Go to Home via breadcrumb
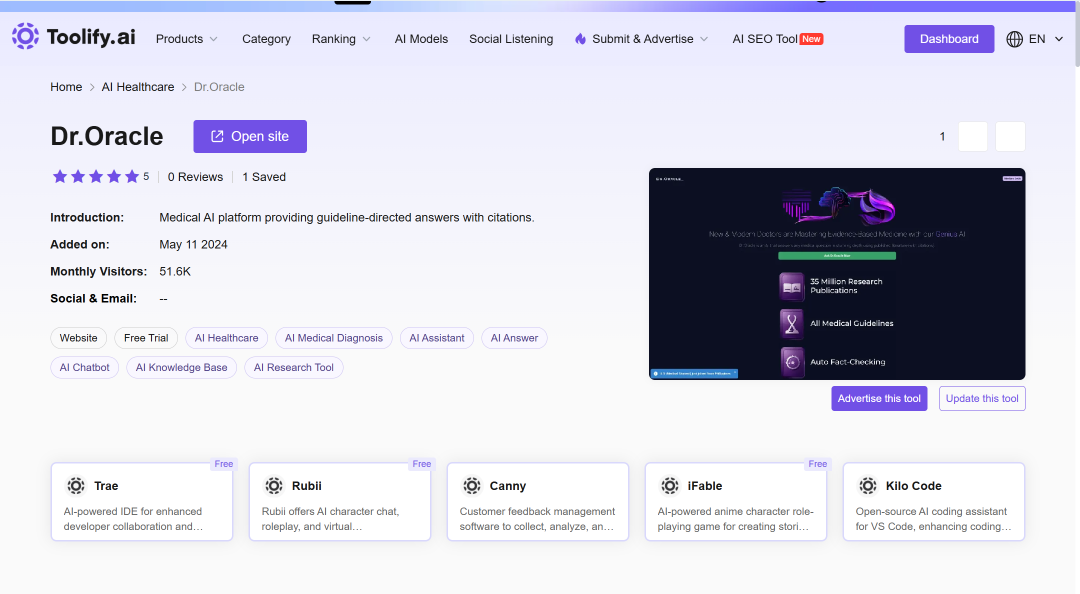 (x=66, y=87)
